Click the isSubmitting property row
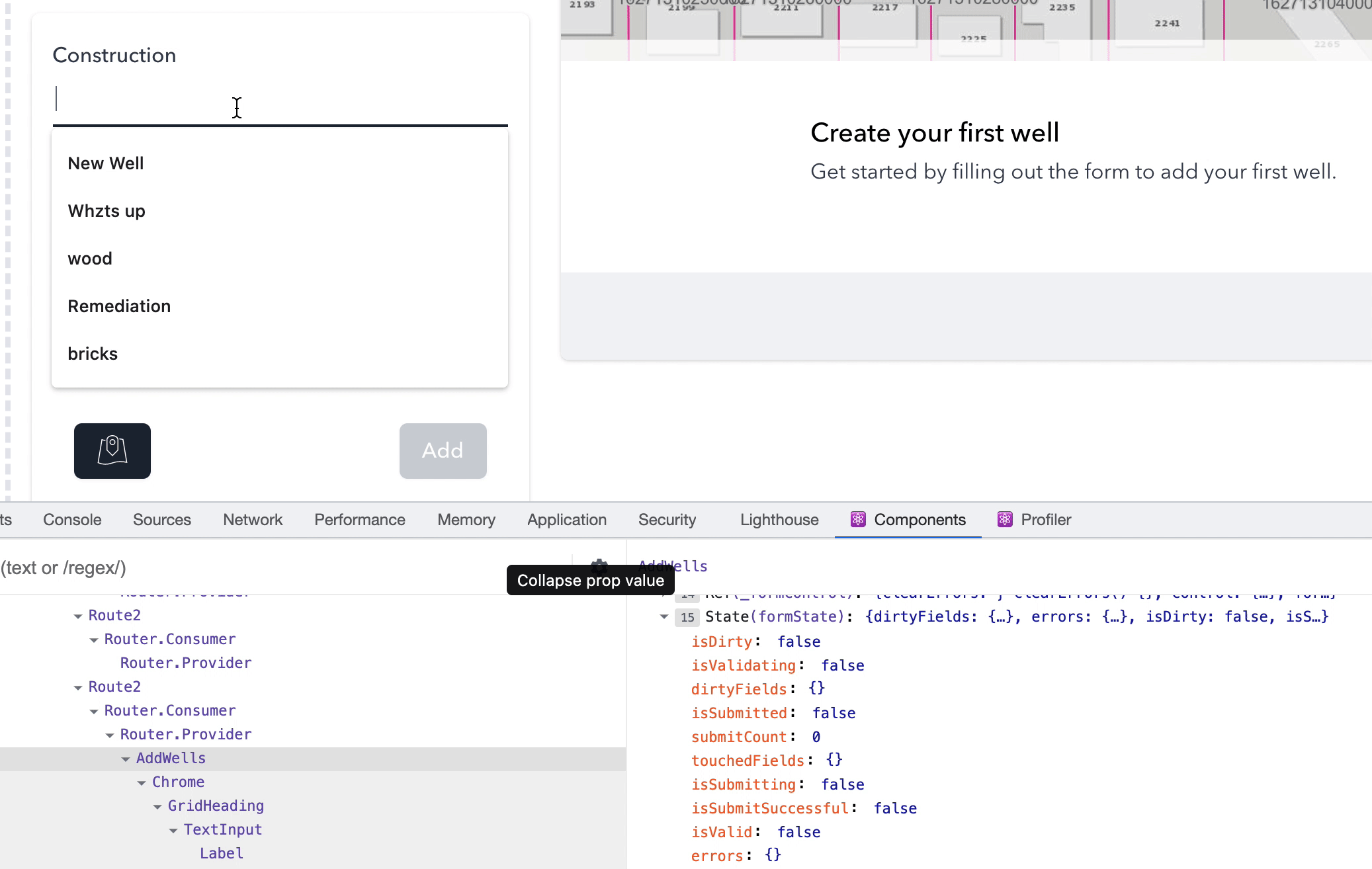Viewport: 1372px width, 869px height. coord(778,784)
